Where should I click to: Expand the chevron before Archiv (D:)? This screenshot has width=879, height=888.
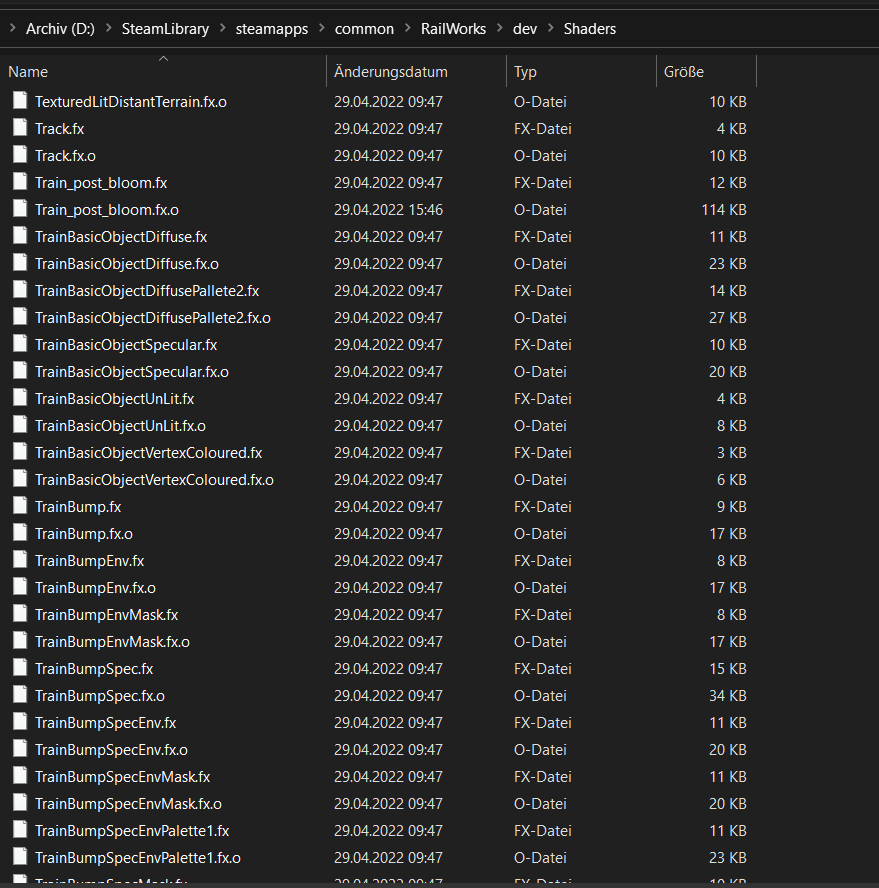point(12,28)
